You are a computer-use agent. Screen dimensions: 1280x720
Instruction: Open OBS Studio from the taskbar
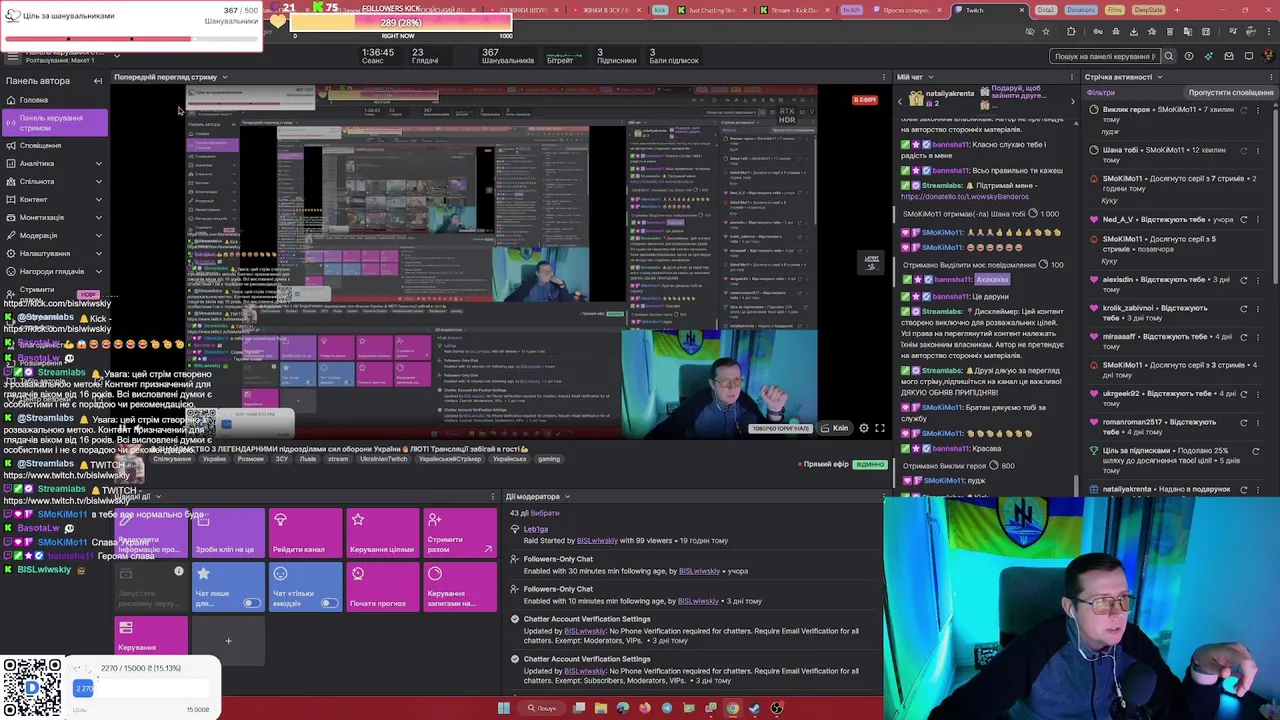(777, 708)
